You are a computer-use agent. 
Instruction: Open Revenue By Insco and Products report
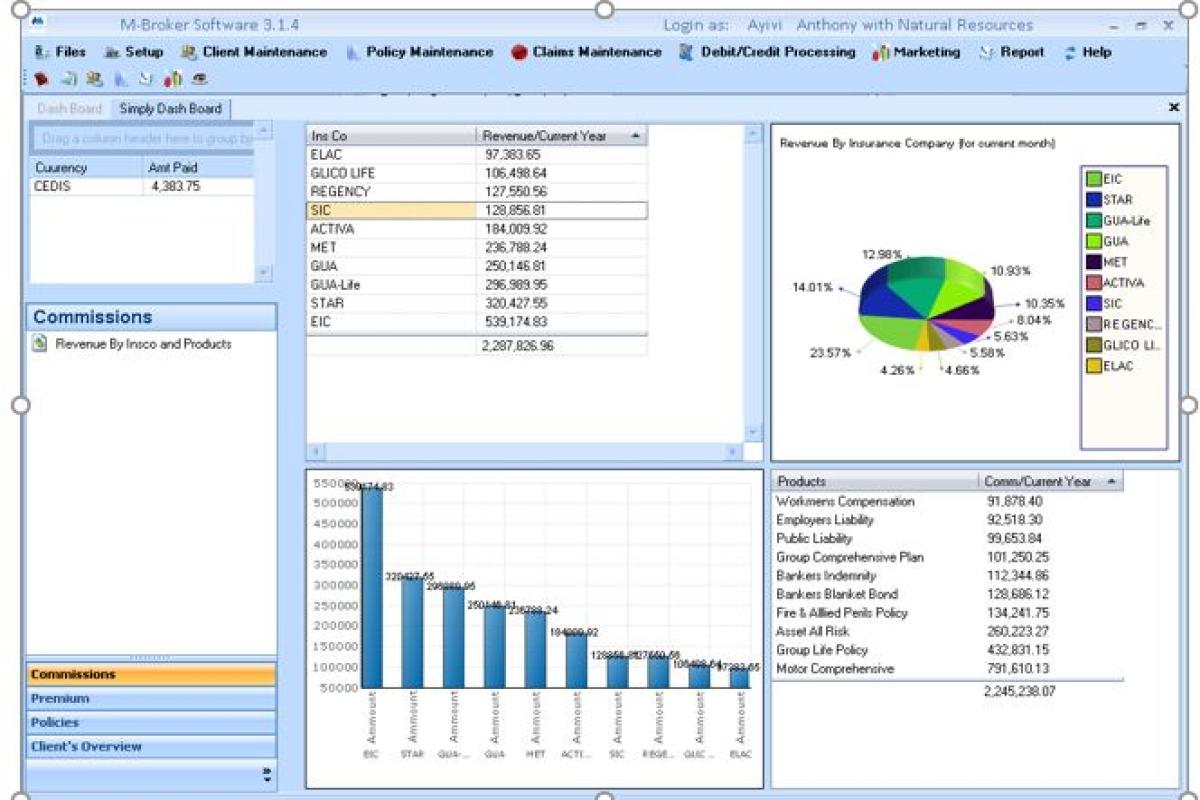pos(143,343)
